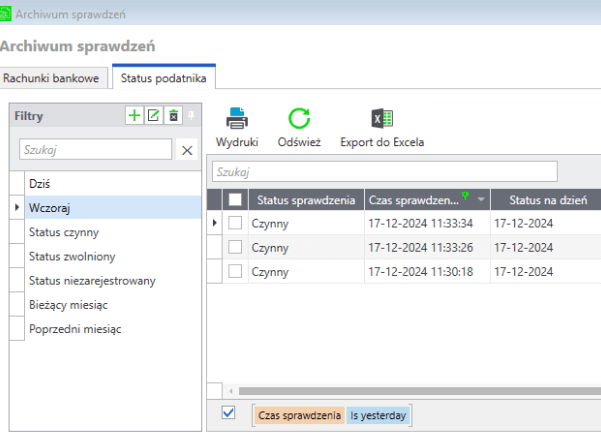Clear the filter search with the X icon
The image size is (601, 434).
(x=187, y=150)
